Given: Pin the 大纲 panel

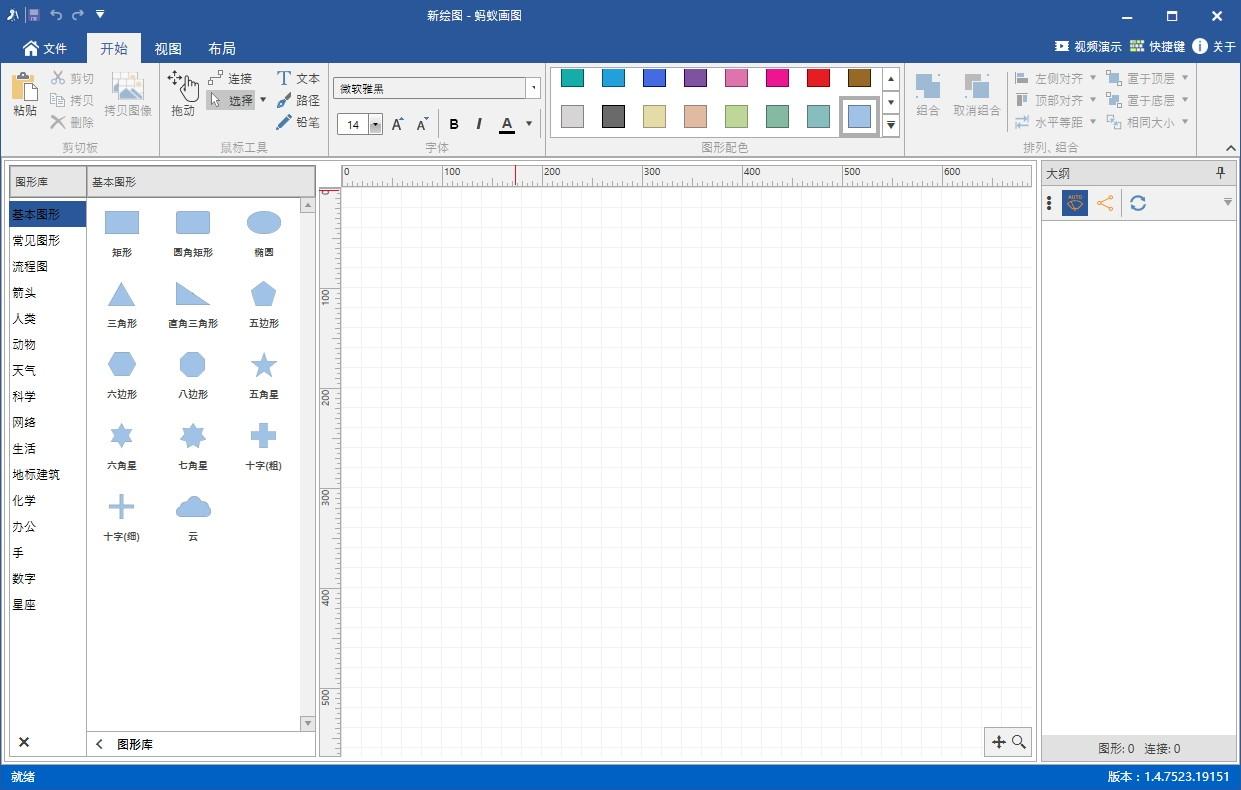Looking at the screenshot, I should click(1220, 173).
